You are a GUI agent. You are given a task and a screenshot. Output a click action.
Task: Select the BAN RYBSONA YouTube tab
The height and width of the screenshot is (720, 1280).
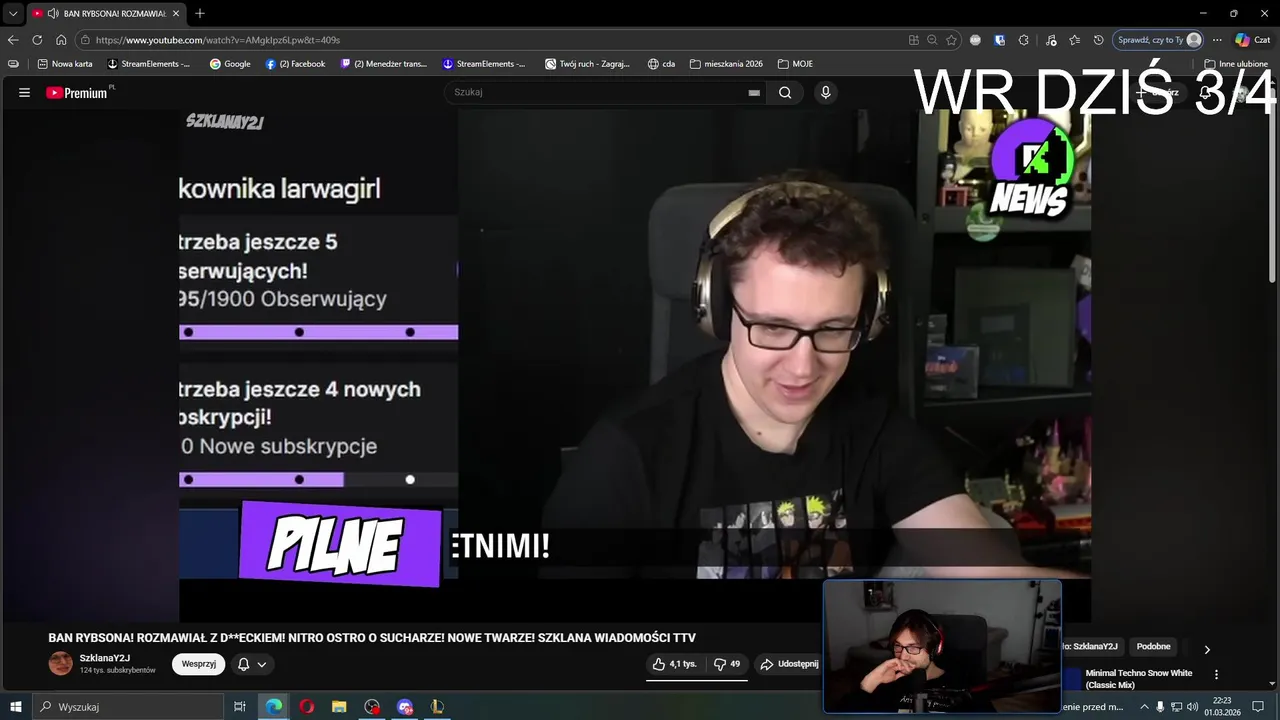coord(106,14)
